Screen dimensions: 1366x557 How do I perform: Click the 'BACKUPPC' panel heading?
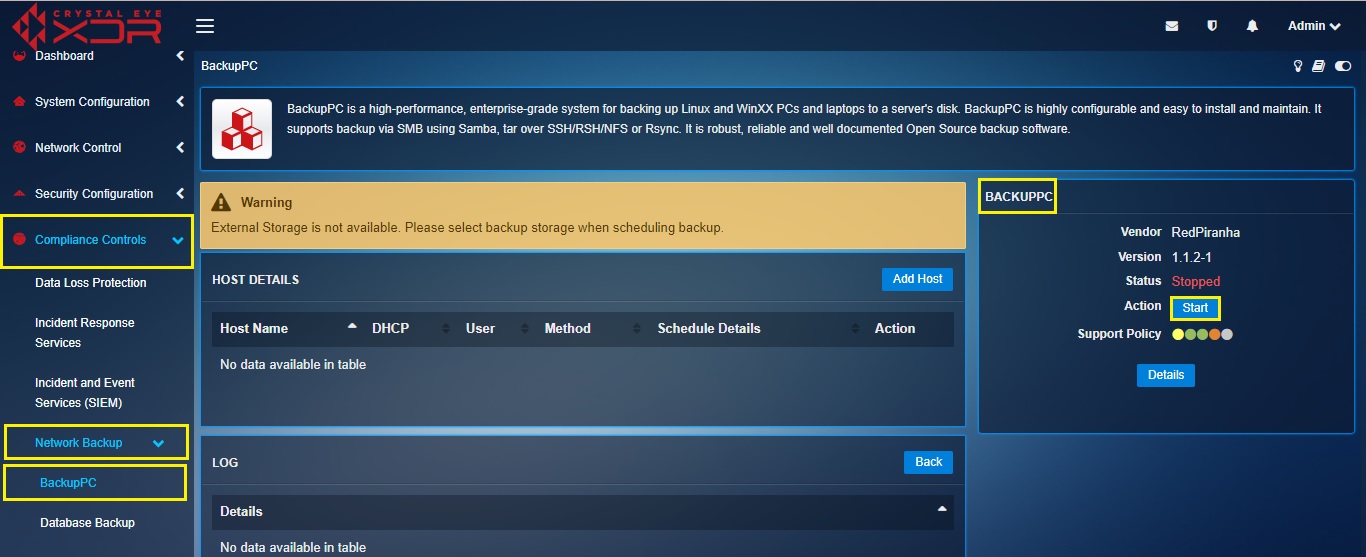click(1019, 197)
